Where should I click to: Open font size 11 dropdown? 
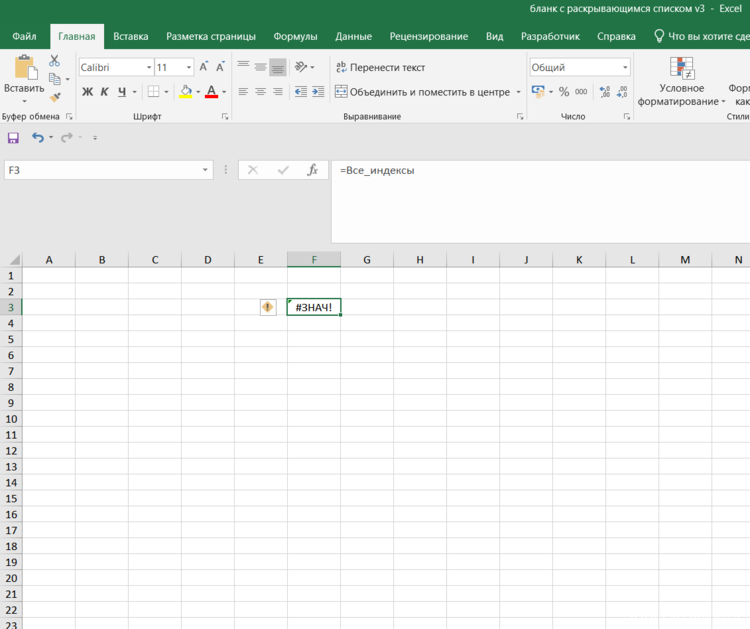(189, 67)
